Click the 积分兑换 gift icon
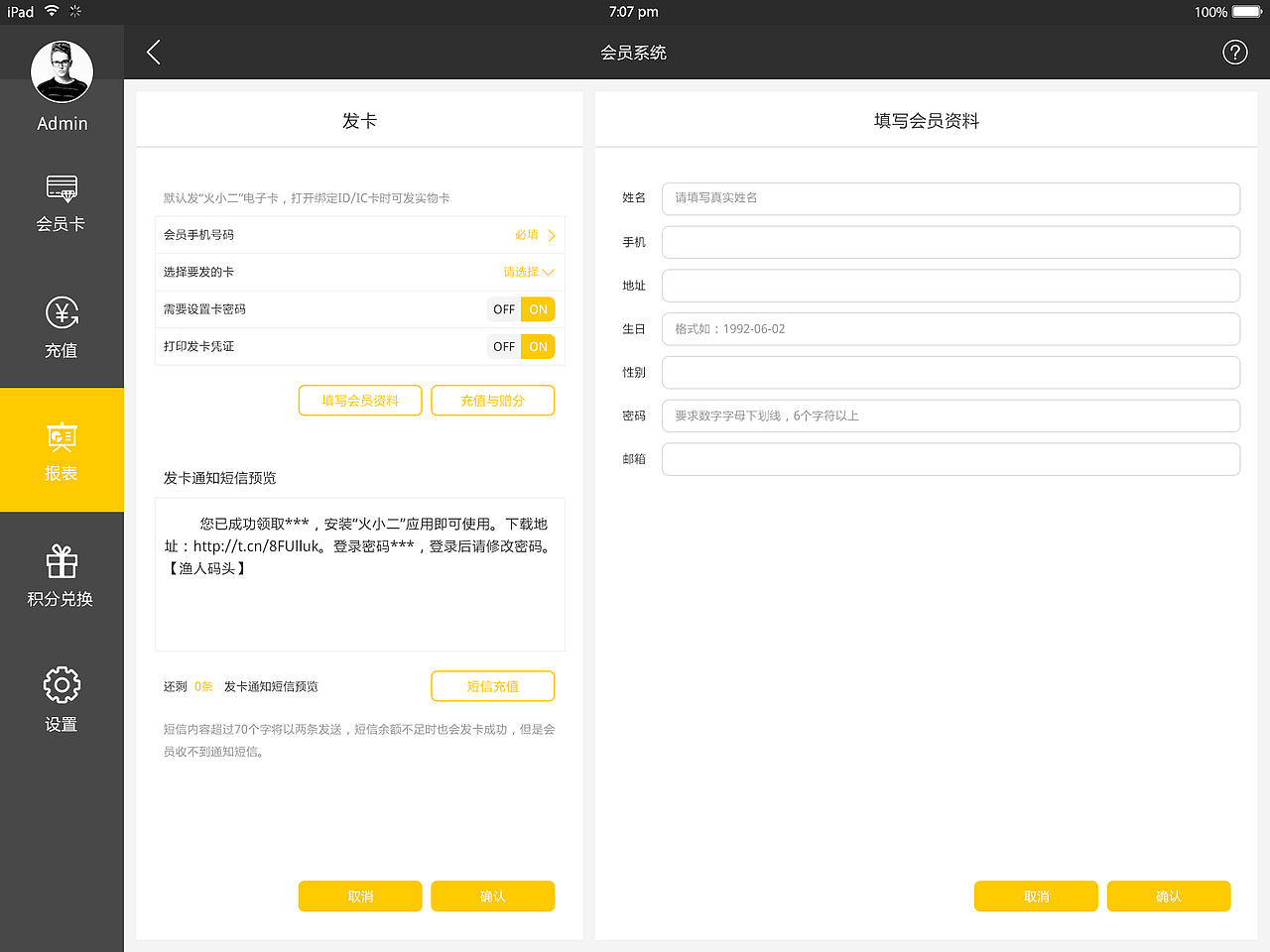This screenshot has height=952, width=1270. click(62, 577)
